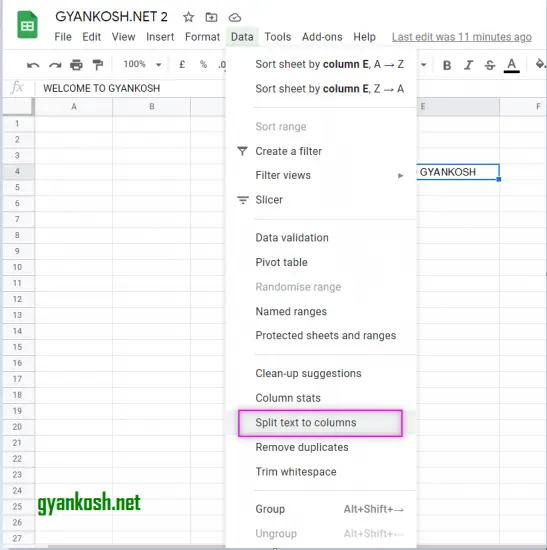The image size is (547, 550).
Task: Click the formula bar input
Action: [130, 88]
